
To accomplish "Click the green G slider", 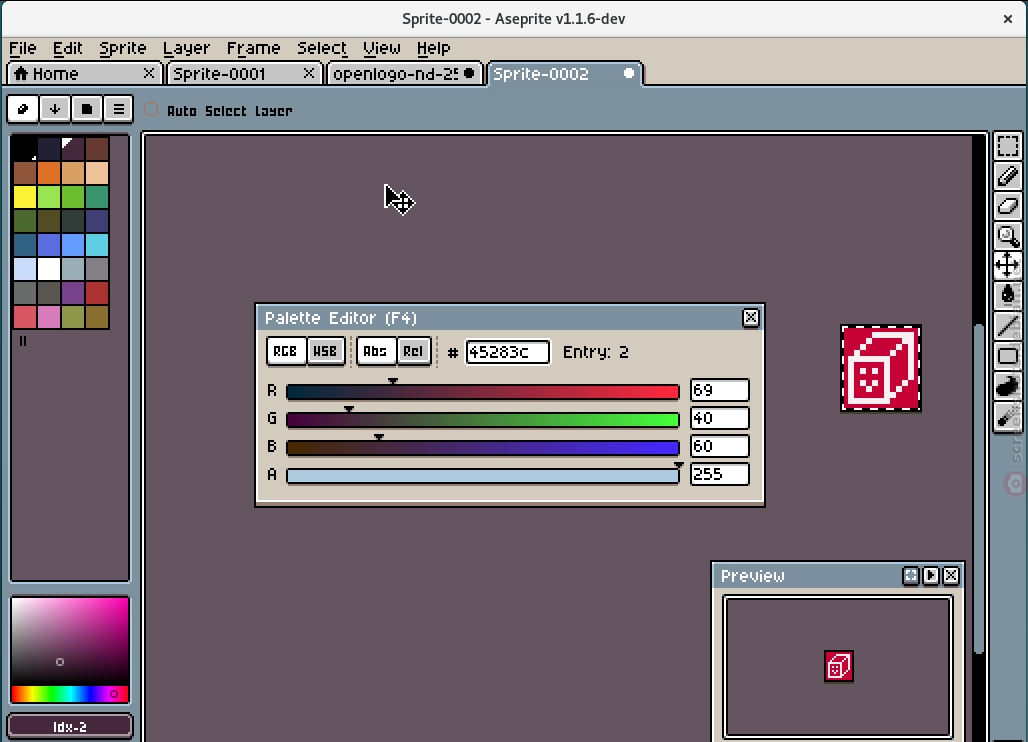I will click(483, 420).
